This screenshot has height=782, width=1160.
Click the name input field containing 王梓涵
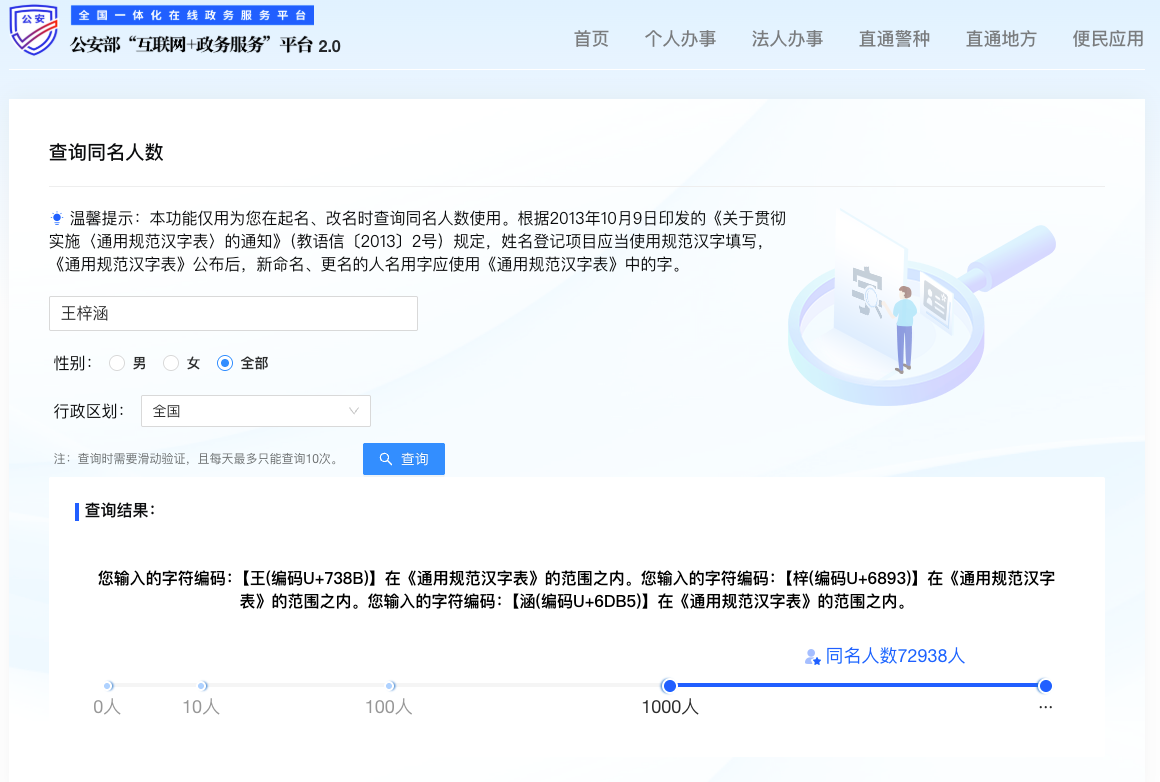click(x=233, y=314)
